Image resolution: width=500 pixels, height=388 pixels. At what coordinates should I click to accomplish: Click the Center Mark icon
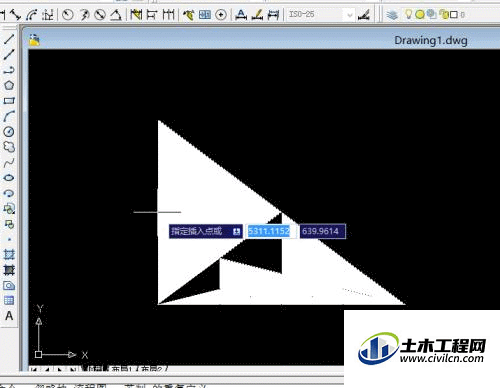(221, 15)
